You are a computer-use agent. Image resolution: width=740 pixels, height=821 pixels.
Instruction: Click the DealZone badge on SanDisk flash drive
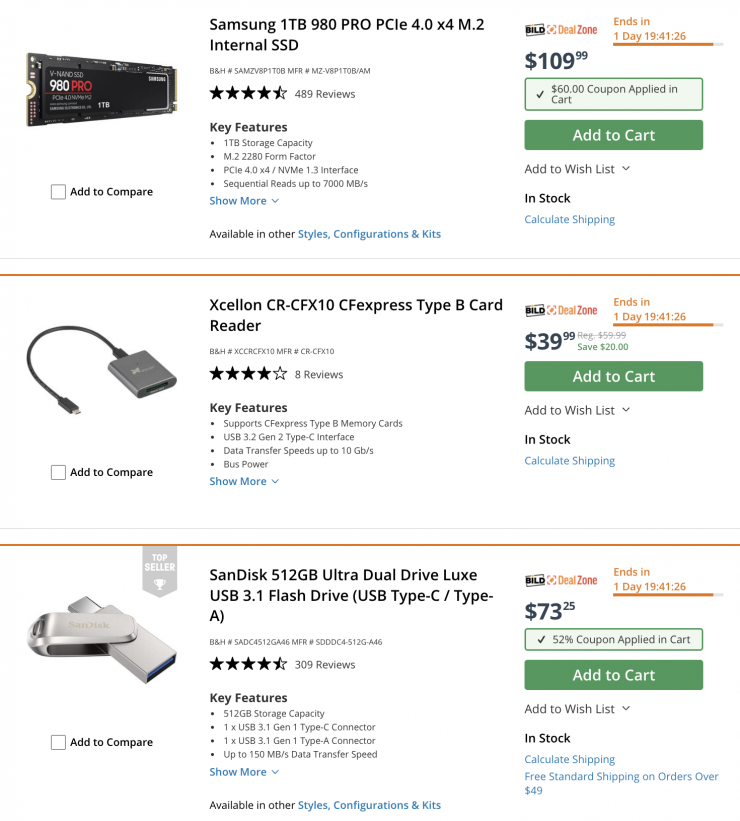click(x=561, y=580)
